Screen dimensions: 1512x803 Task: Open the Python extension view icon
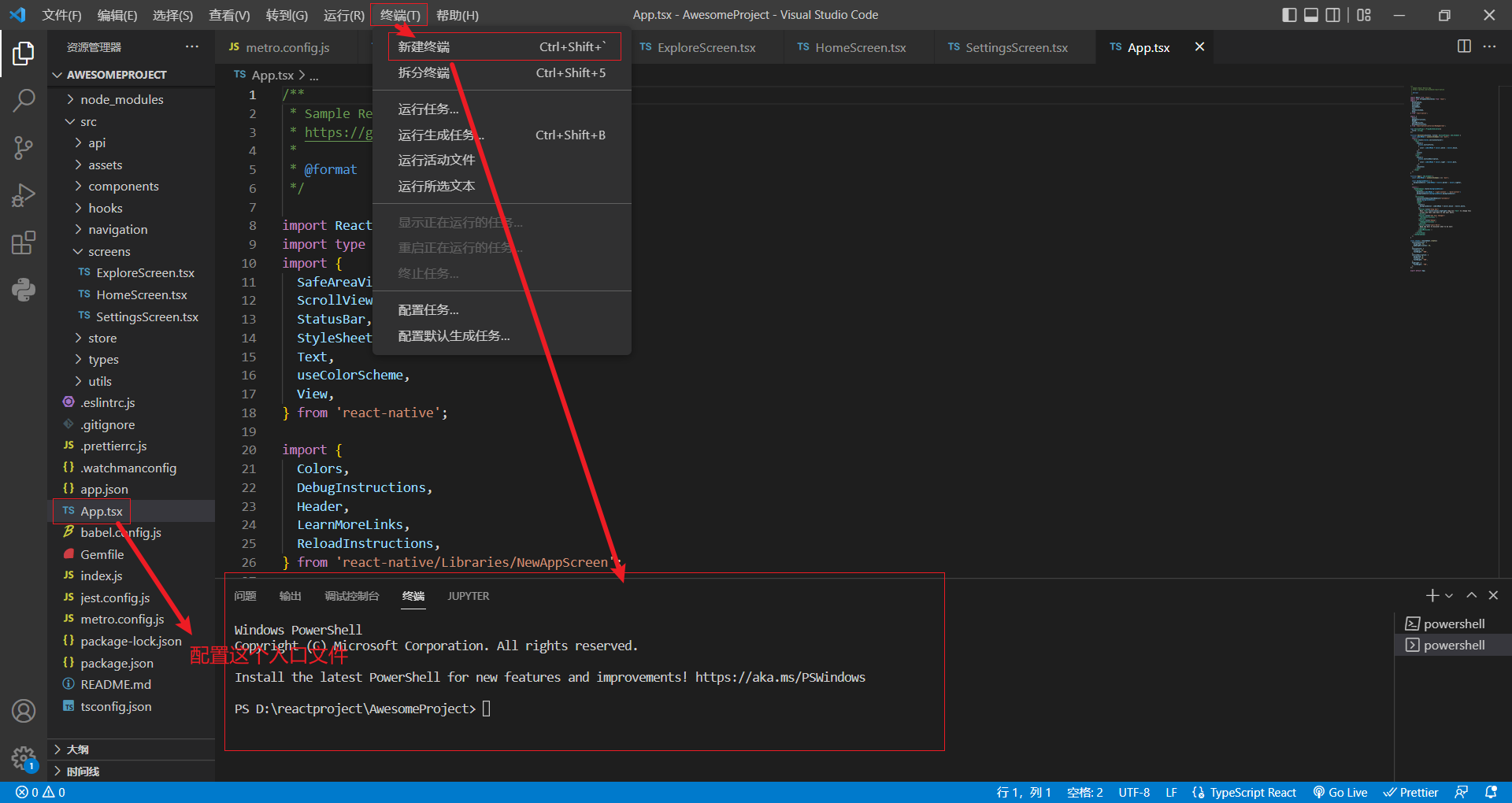coord(24,290)
